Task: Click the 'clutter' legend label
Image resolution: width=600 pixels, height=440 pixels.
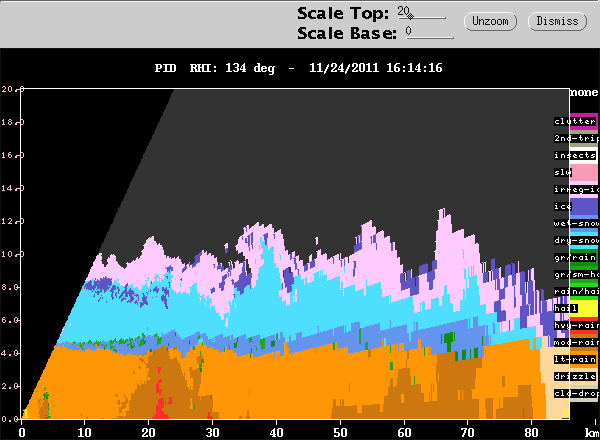Action: (x=575, y=121)
